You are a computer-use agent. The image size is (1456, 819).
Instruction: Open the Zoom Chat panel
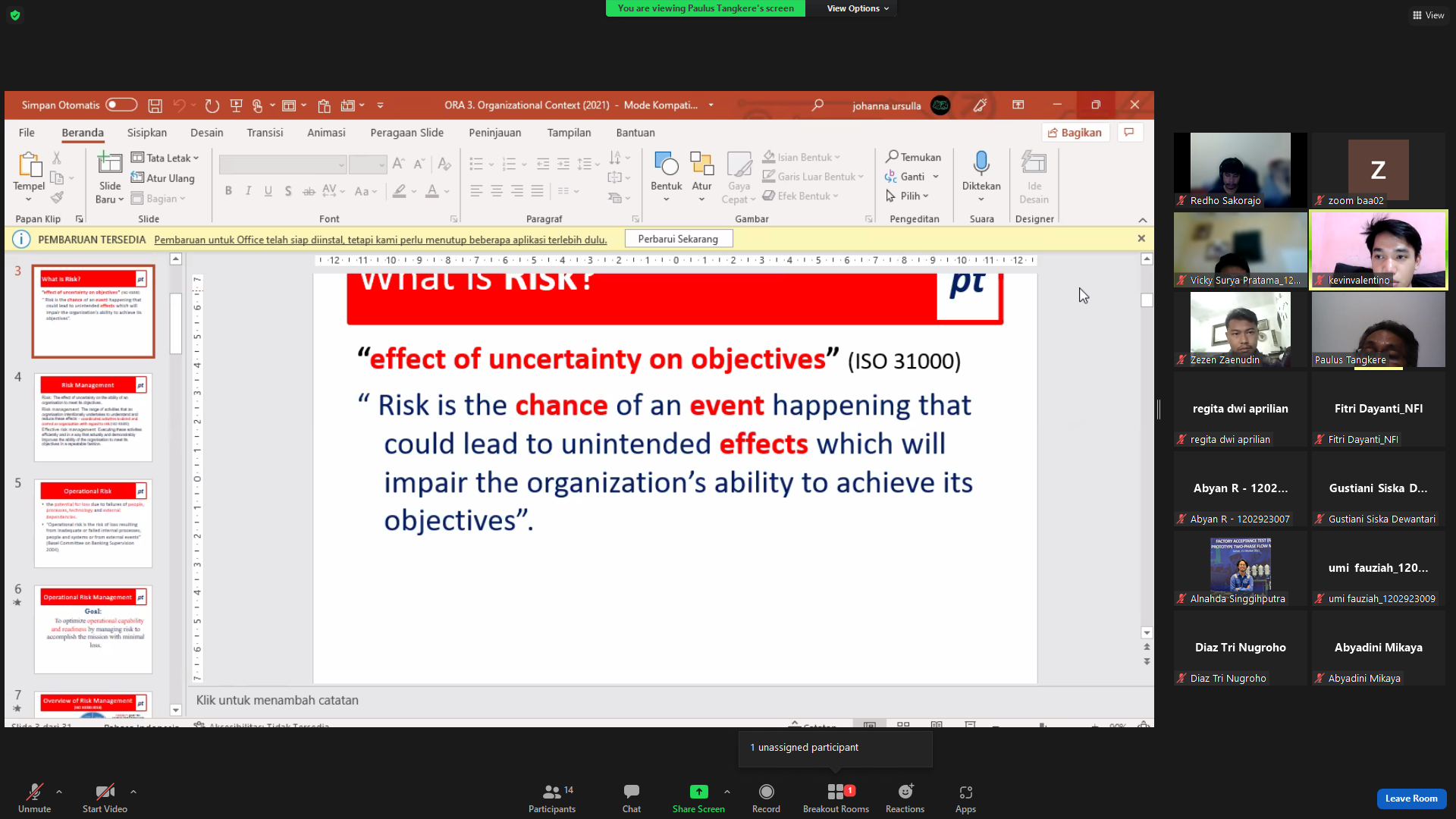tap(632, 799)
